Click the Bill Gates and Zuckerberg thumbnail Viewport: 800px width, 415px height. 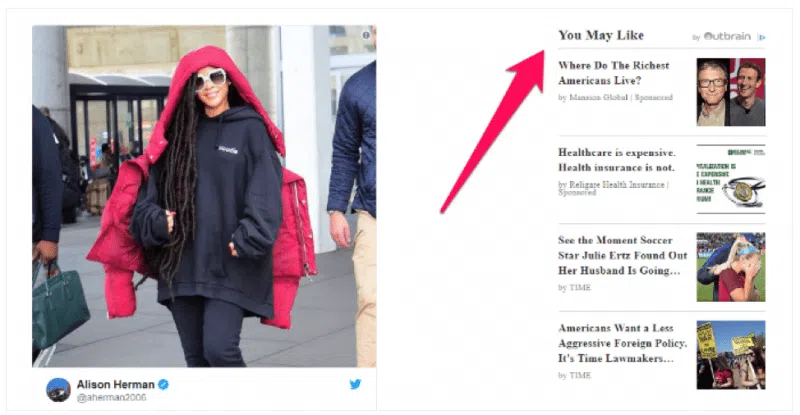[x=731, y=92]
